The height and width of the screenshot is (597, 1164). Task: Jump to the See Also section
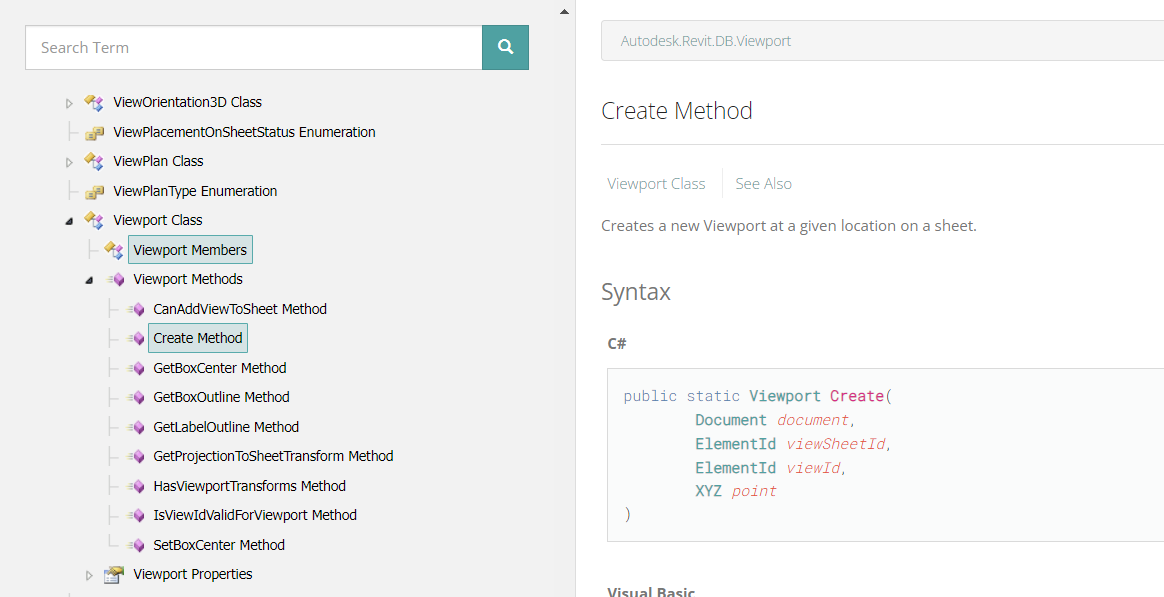click(763, 184)
